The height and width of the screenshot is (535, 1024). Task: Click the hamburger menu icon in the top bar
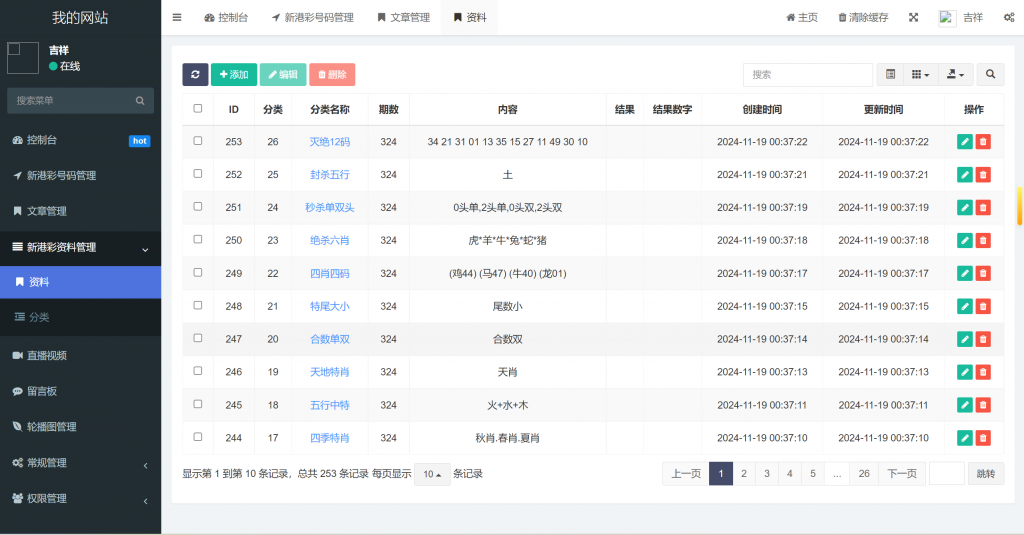point(177,17)
